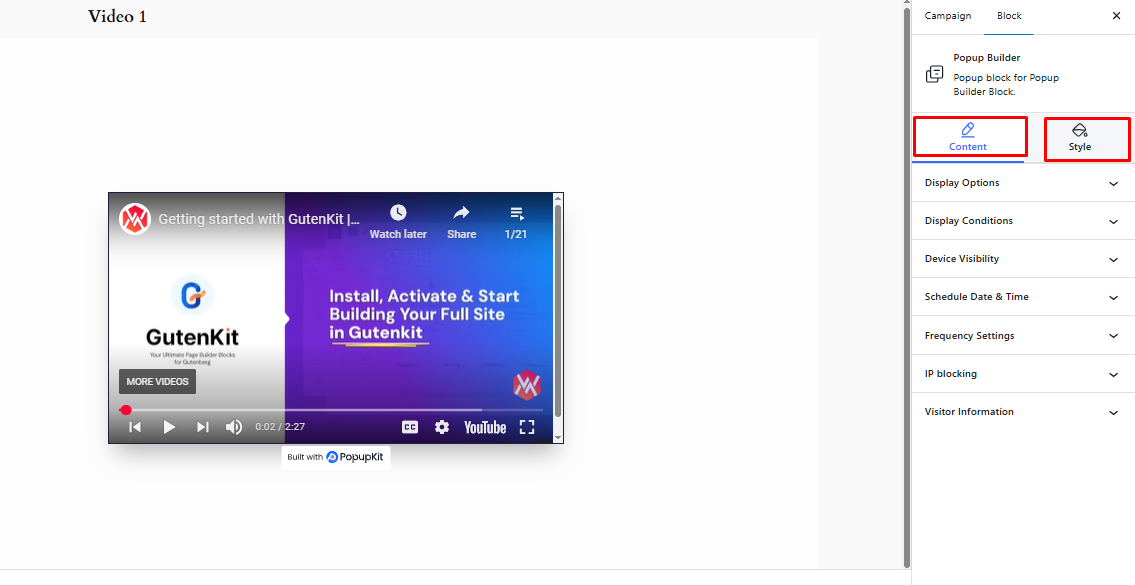Mute the video volume
The width and height of the screenshot is (1135, 585).
234,427
